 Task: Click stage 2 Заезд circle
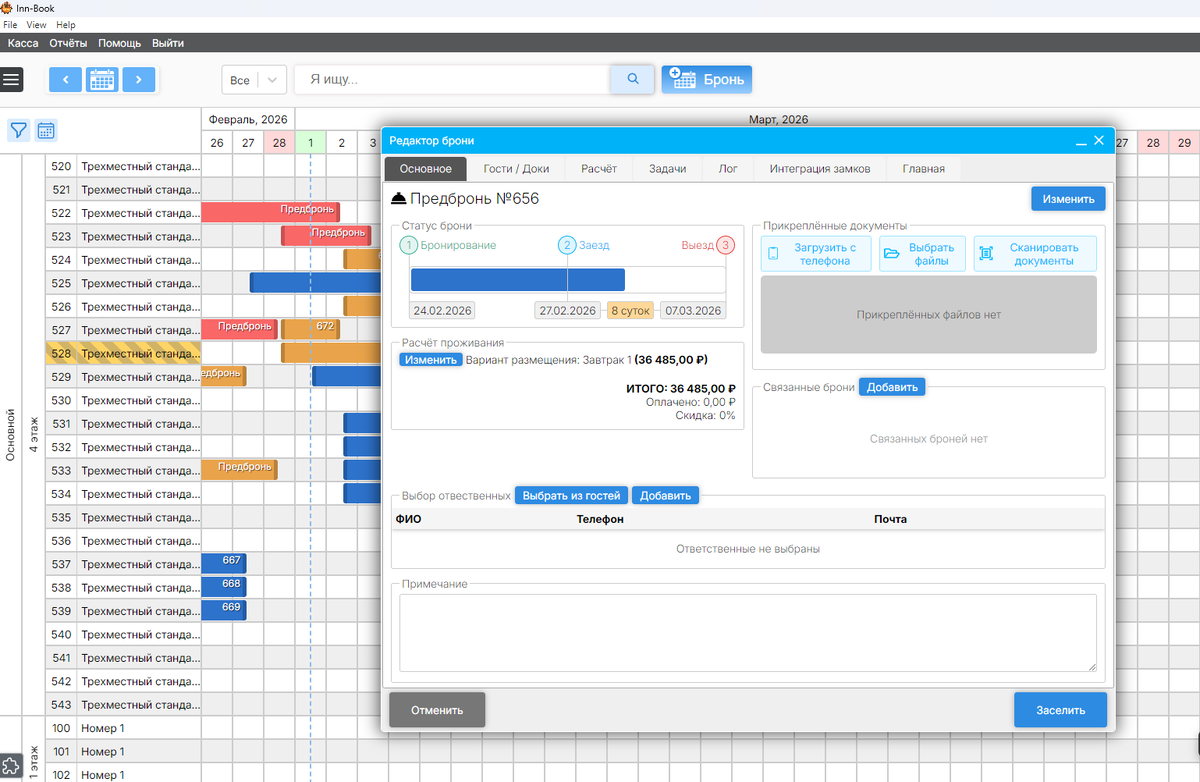click(x=567, y=245)
